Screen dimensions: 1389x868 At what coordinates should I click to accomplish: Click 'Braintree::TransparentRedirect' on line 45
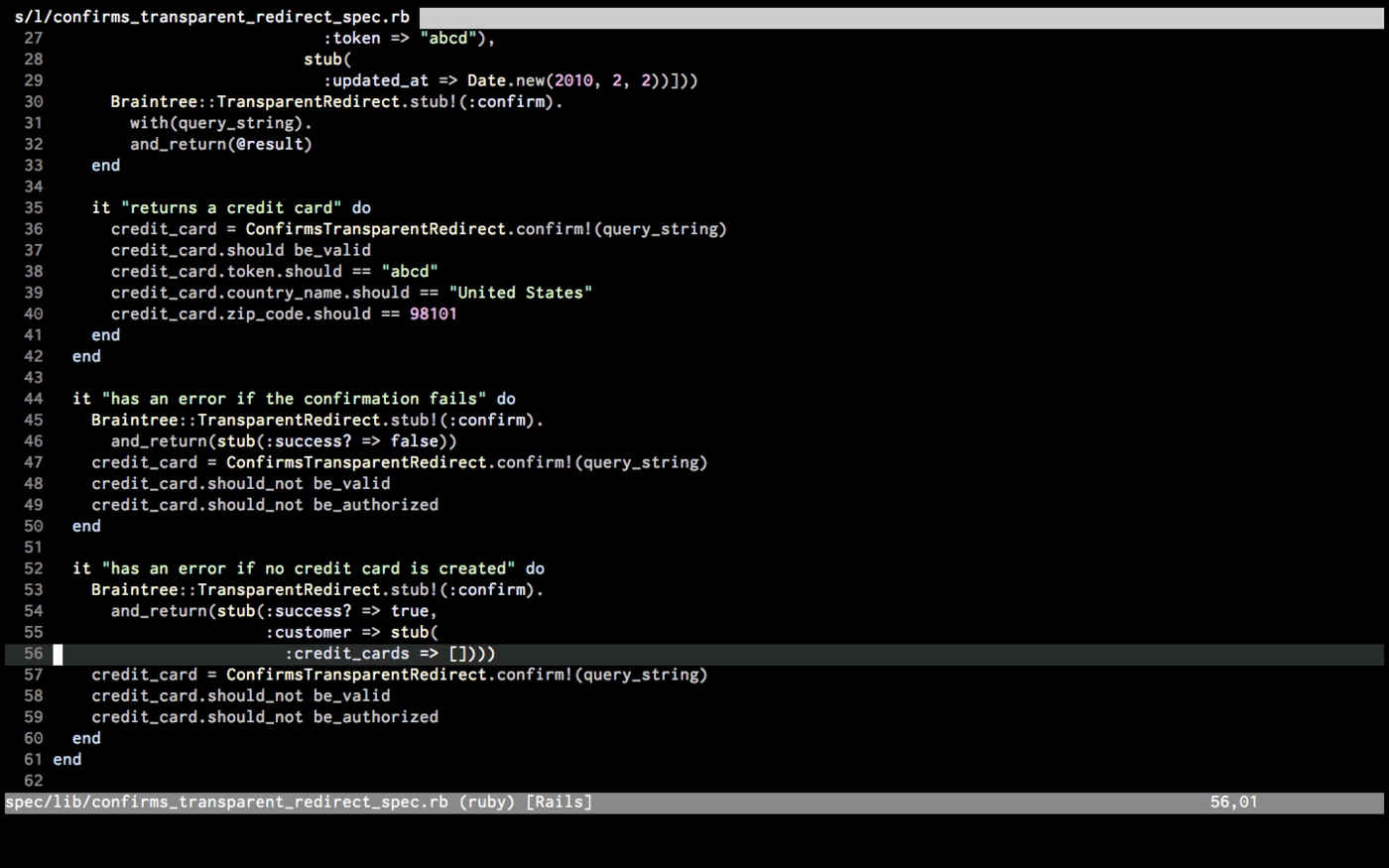coord(236,420)
